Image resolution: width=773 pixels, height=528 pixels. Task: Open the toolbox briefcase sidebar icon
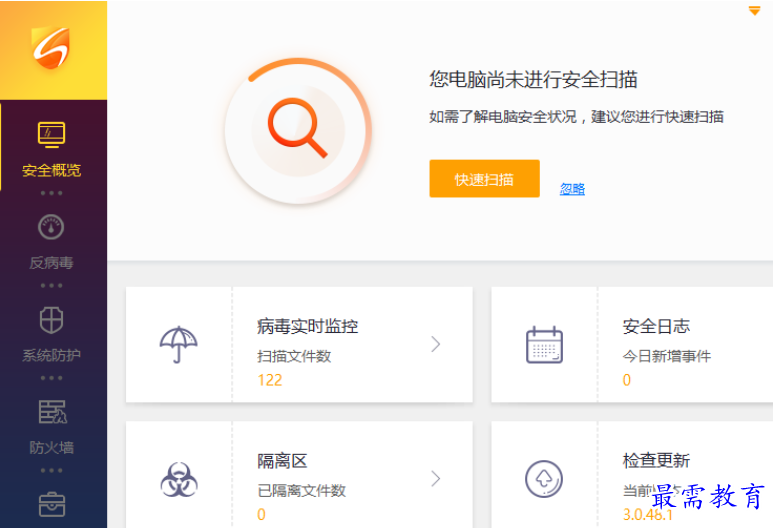(x=52, y=504)
